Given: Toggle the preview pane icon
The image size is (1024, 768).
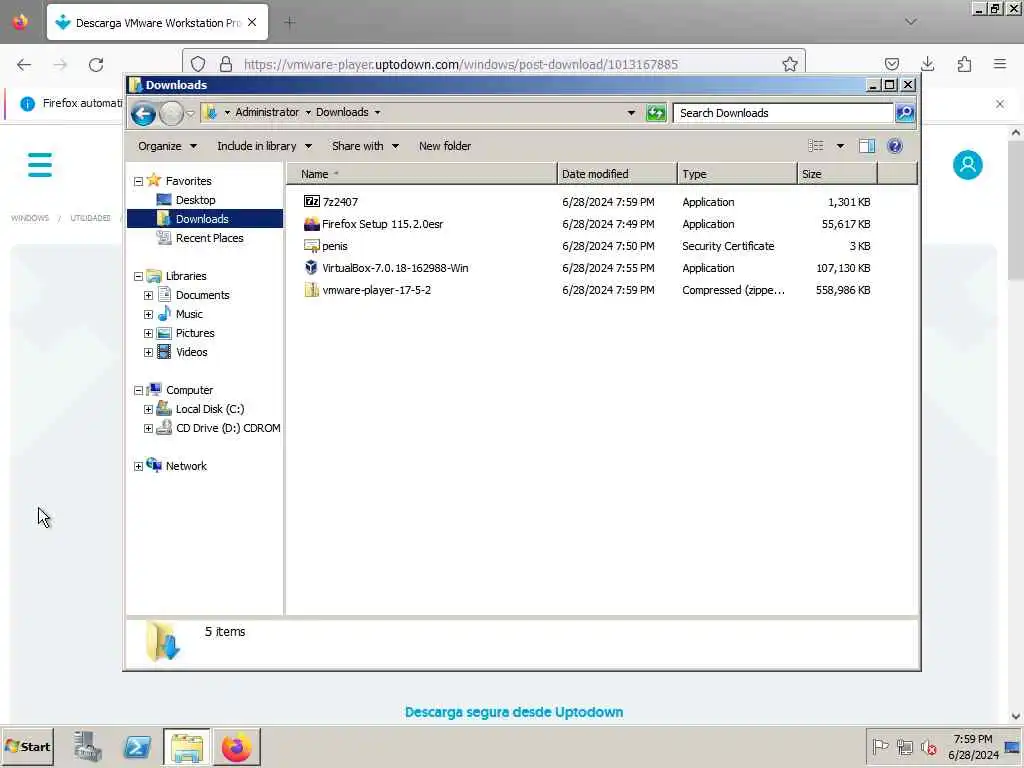Looking at the screenshot, I should click(867, 146).
